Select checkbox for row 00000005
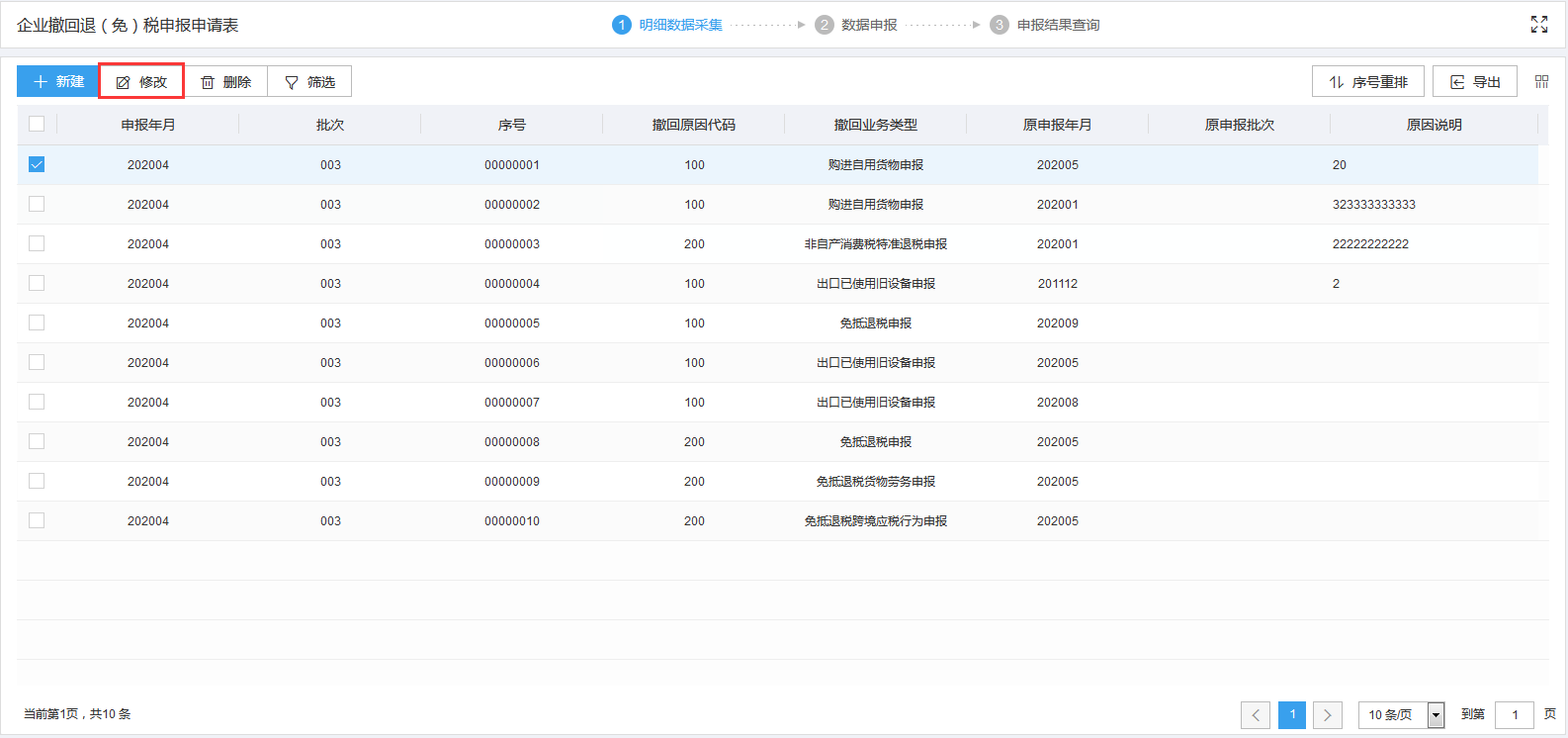Screen dimensions: 1568x738 [x=37, y=323]
